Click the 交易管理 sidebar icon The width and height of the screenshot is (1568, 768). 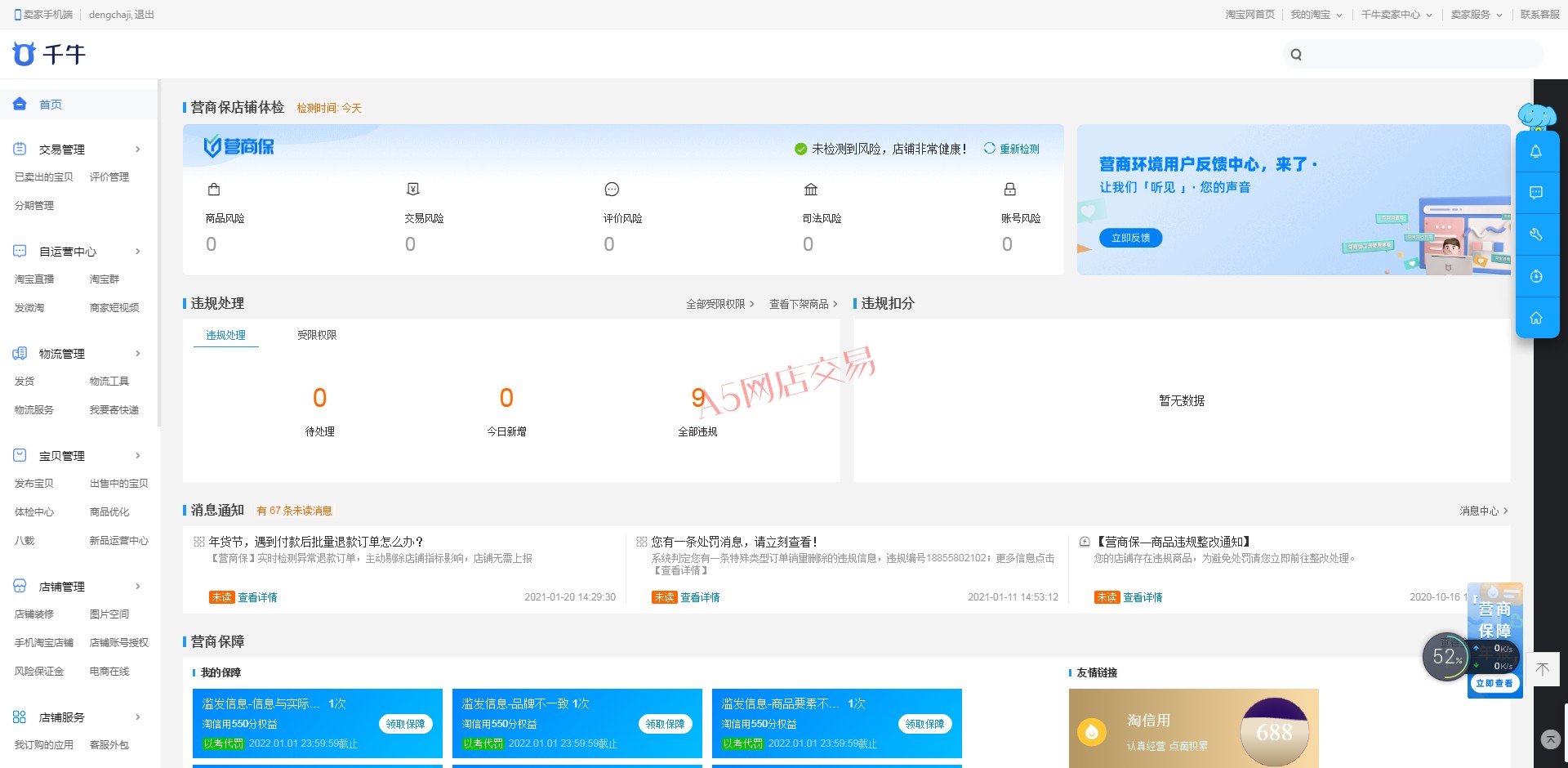click(20, 149)
